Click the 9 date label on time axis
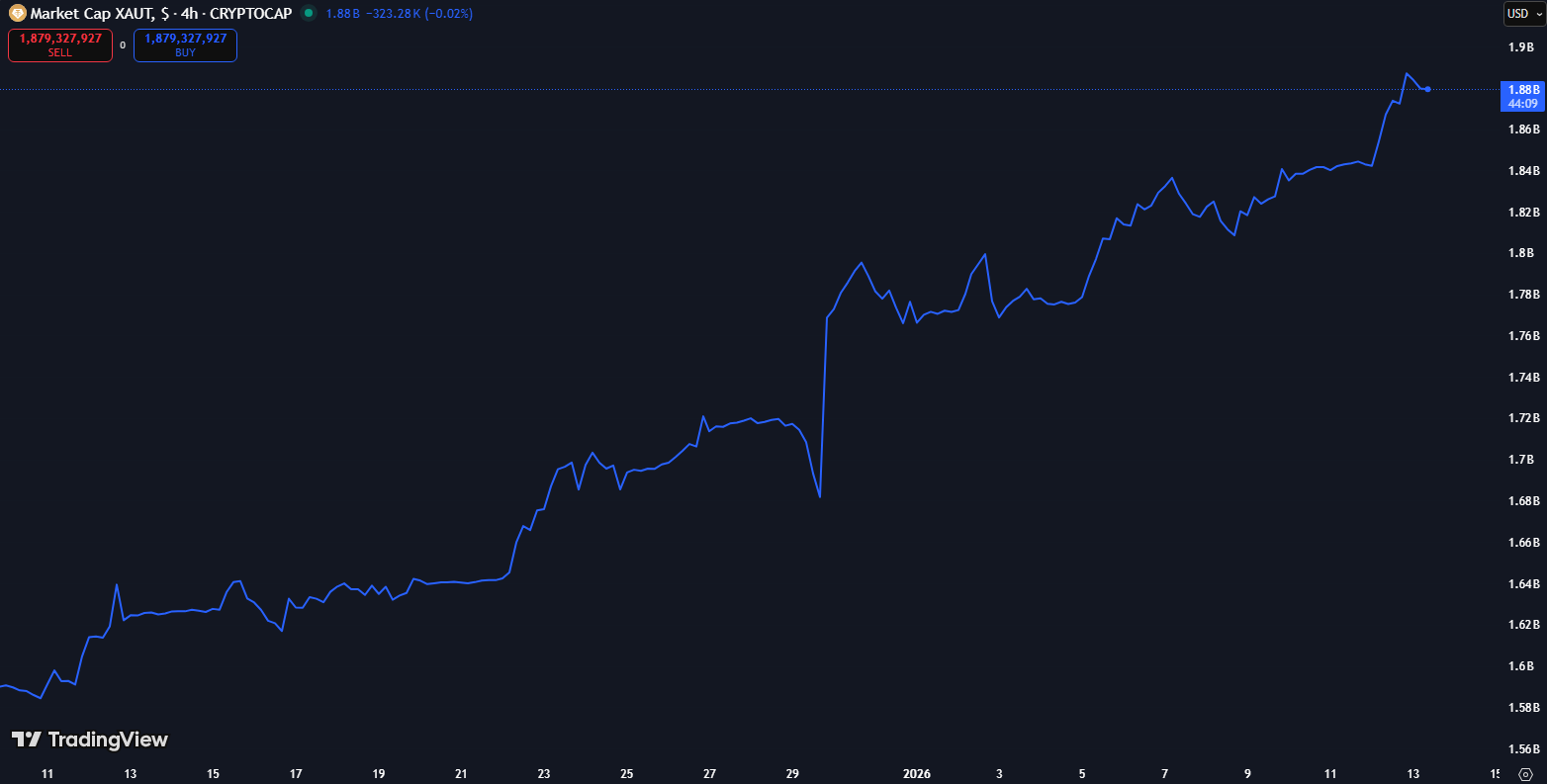The image size is (1547, 784). pos(1247,774)
